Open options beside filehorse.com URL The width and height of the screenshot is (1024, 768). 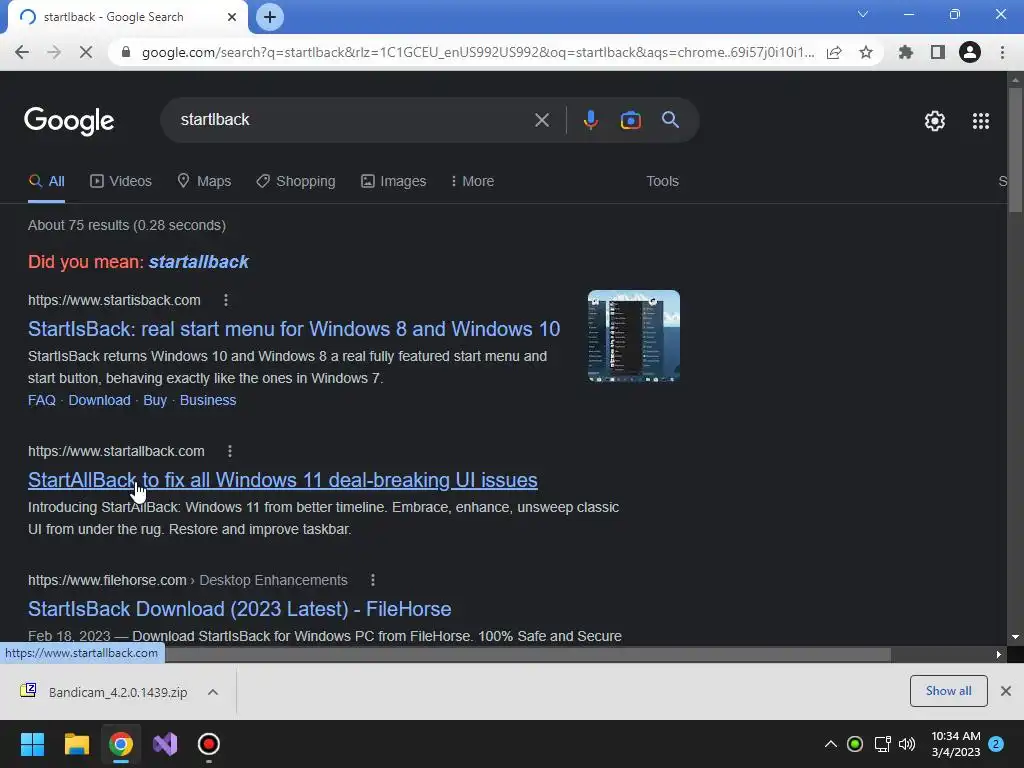(x=373, y=580)
